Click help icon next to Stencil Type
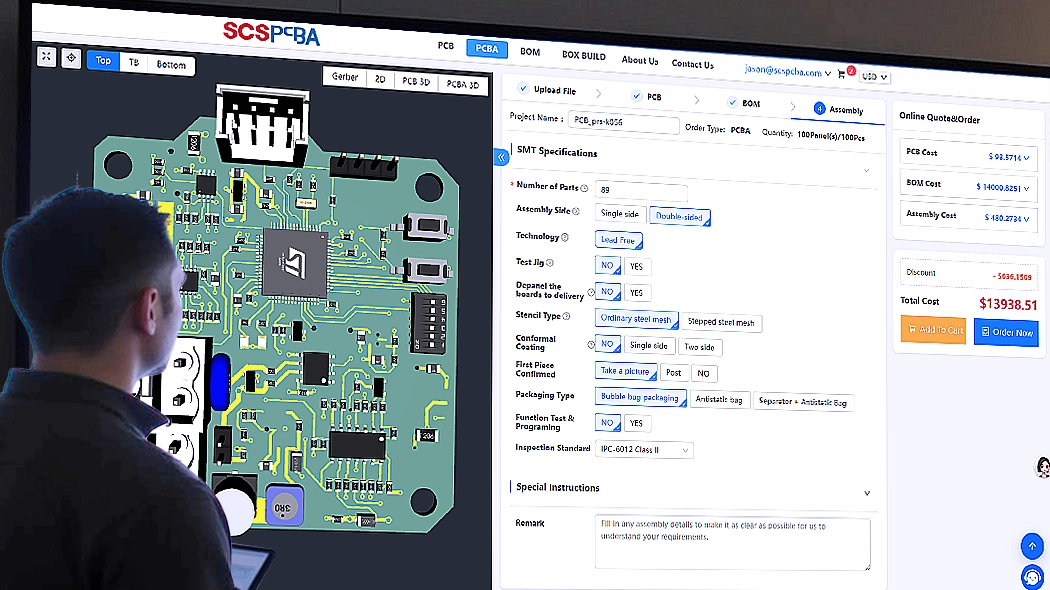Screen dimensions: 1050x590 tap(567, 316)
